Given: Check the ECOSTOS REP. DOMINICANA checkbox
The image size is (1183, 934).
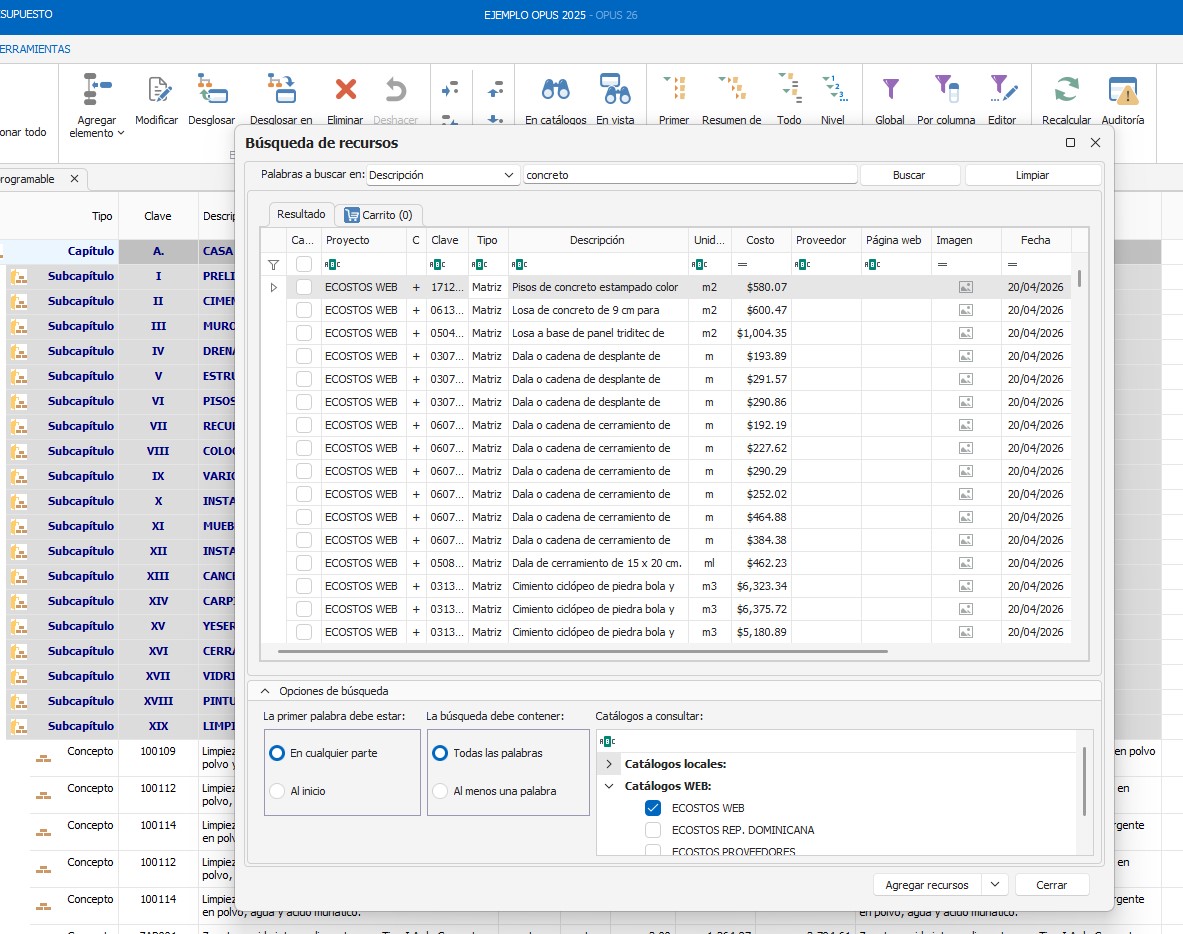Looking at the screenshot, I should (653, 830).
